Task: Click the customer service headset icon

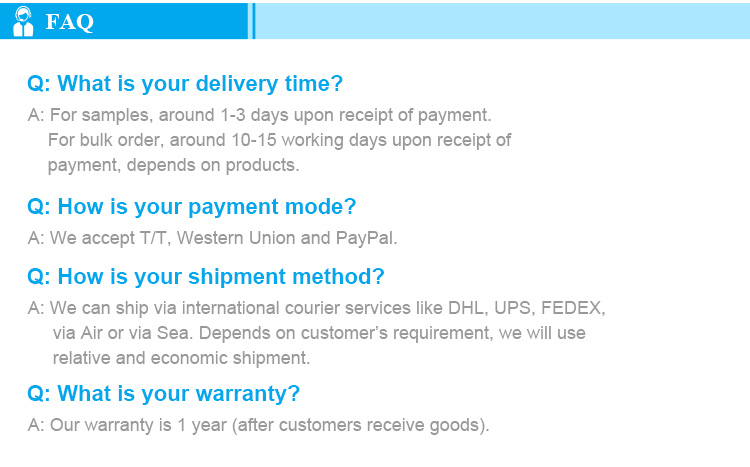Action: pos(23,22)
